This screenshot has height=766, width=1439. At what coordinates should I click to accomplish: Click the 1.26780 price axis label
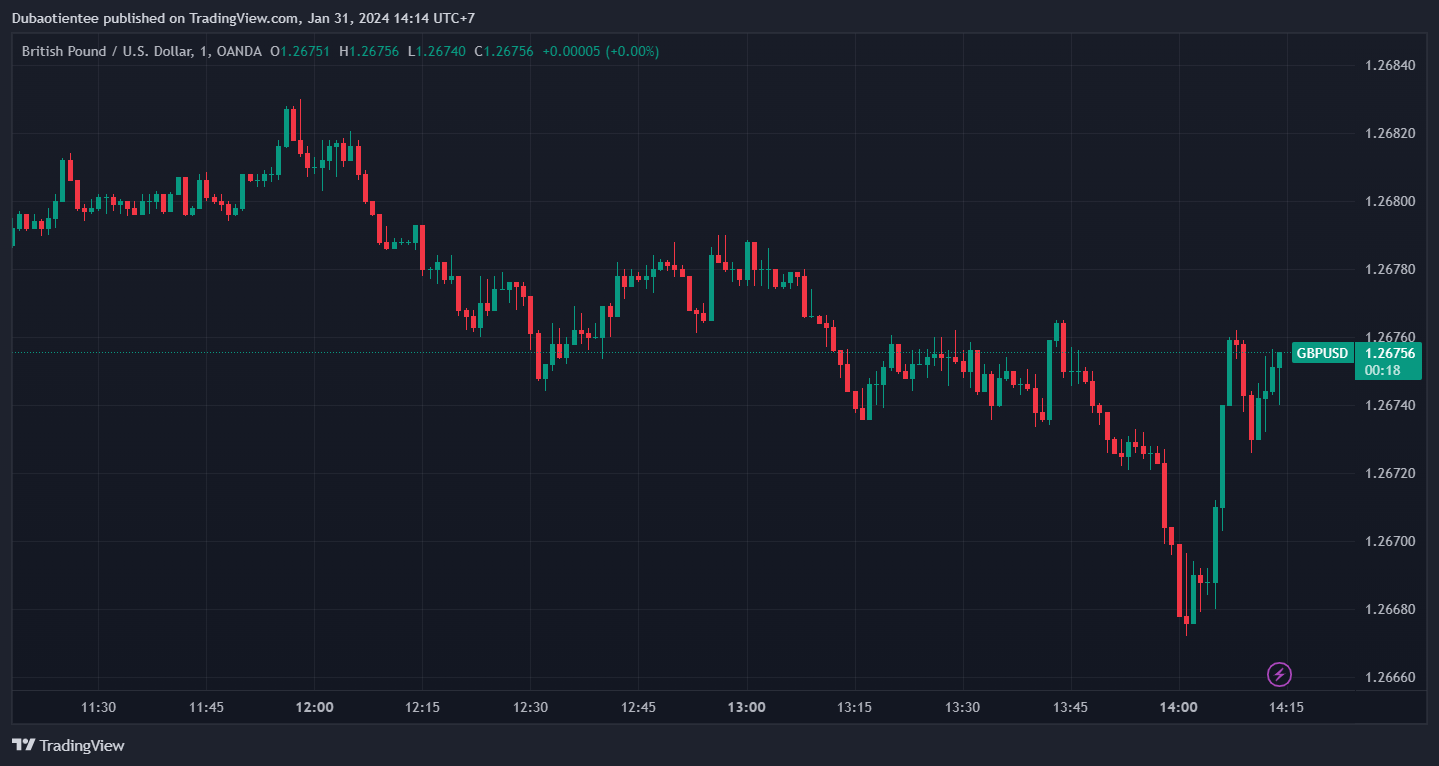[1391, 270]
